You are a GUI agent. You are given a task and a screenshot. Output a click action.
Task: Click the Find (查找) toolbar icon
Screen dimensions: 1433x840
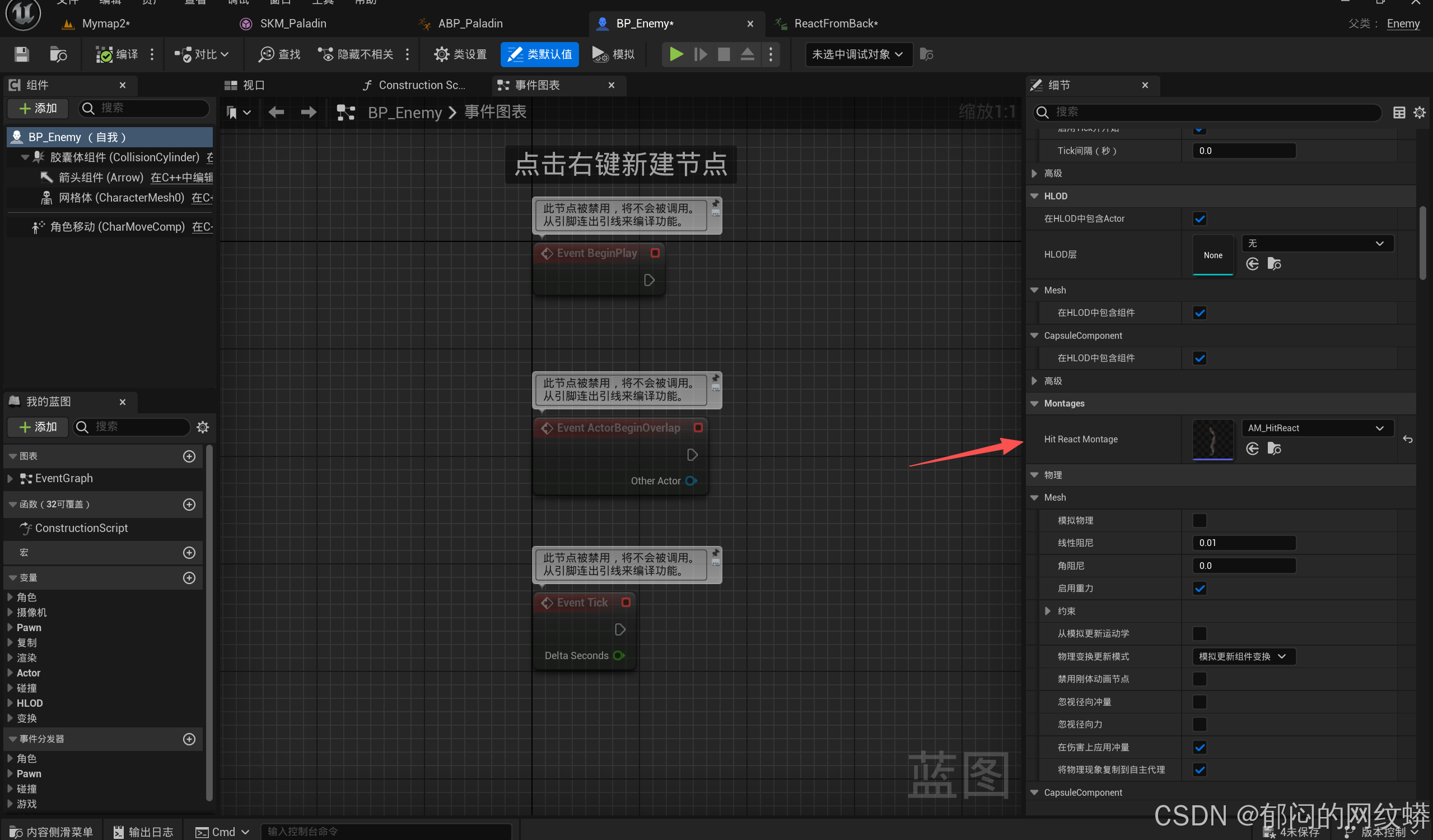pos(279,54)
